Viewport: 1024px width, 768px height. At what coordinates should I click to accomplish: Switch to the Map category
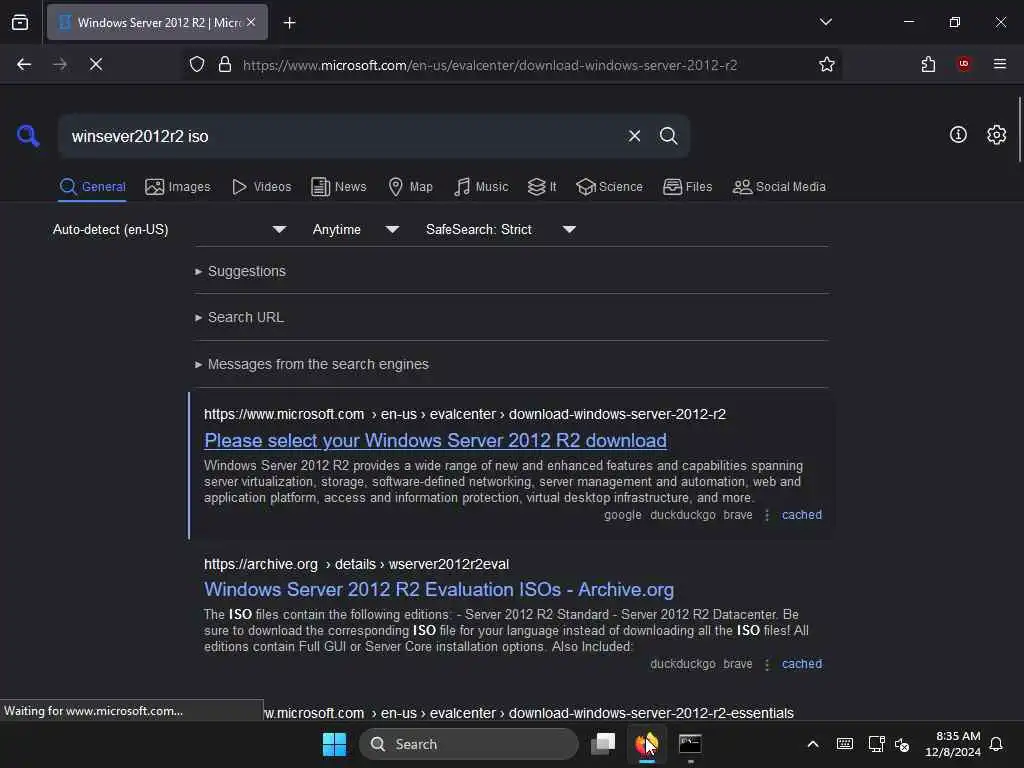[411, 187]
